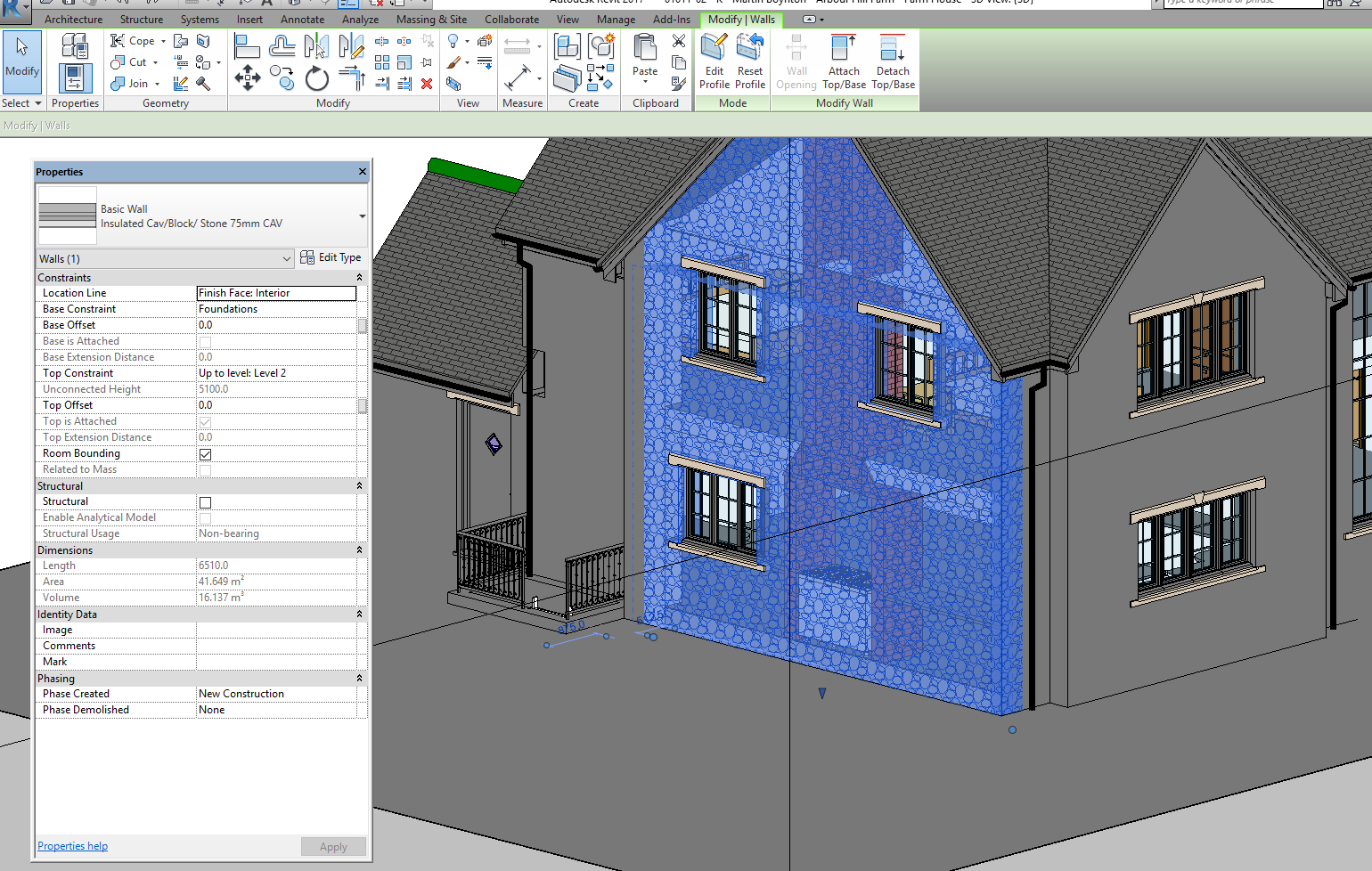Click the wall type preview thumbnail
Screen dimensions: 1372x871
tap(68, 216)
